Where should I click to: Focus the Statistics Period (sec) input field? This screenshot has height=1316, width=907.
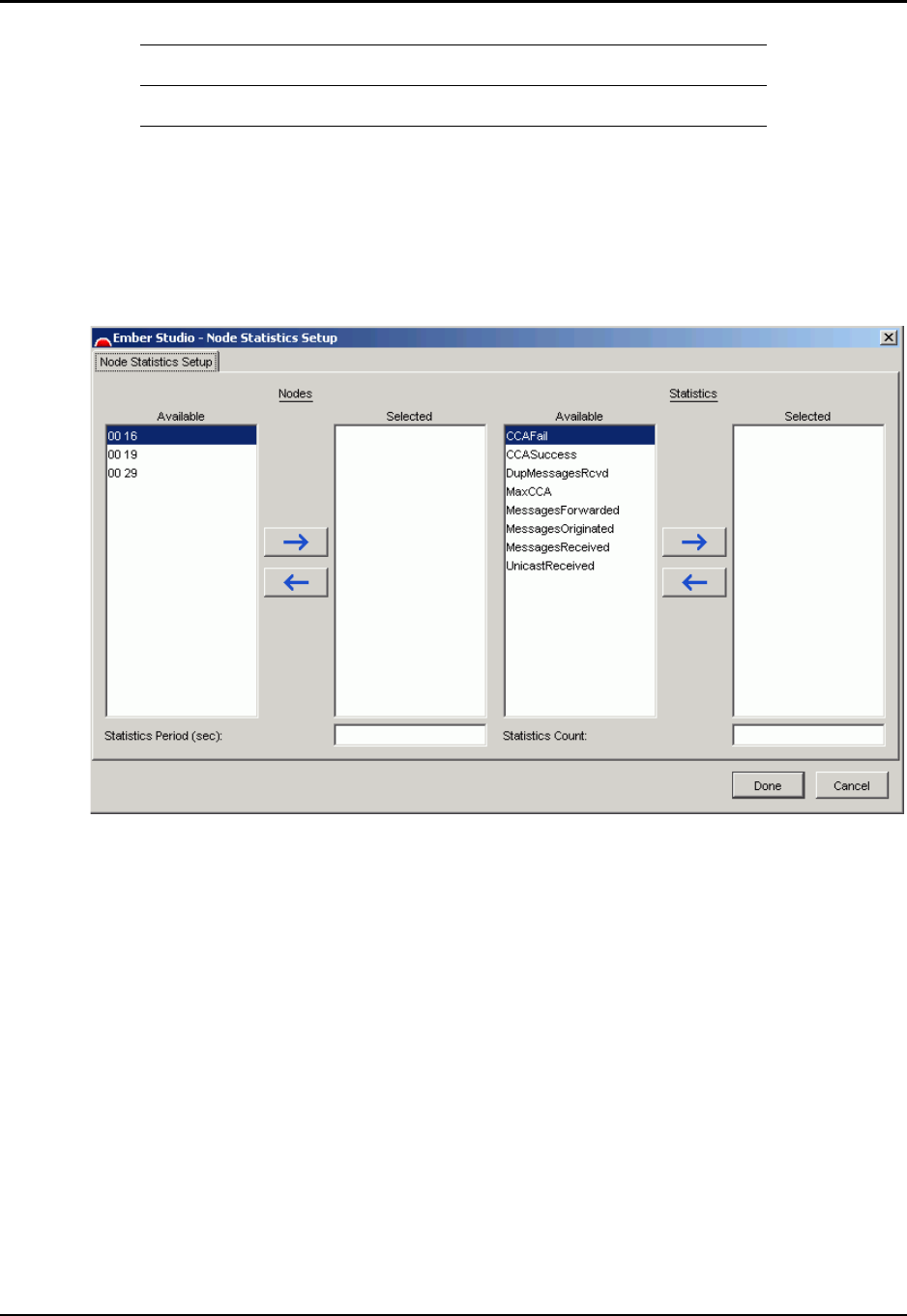click(410, 735)
